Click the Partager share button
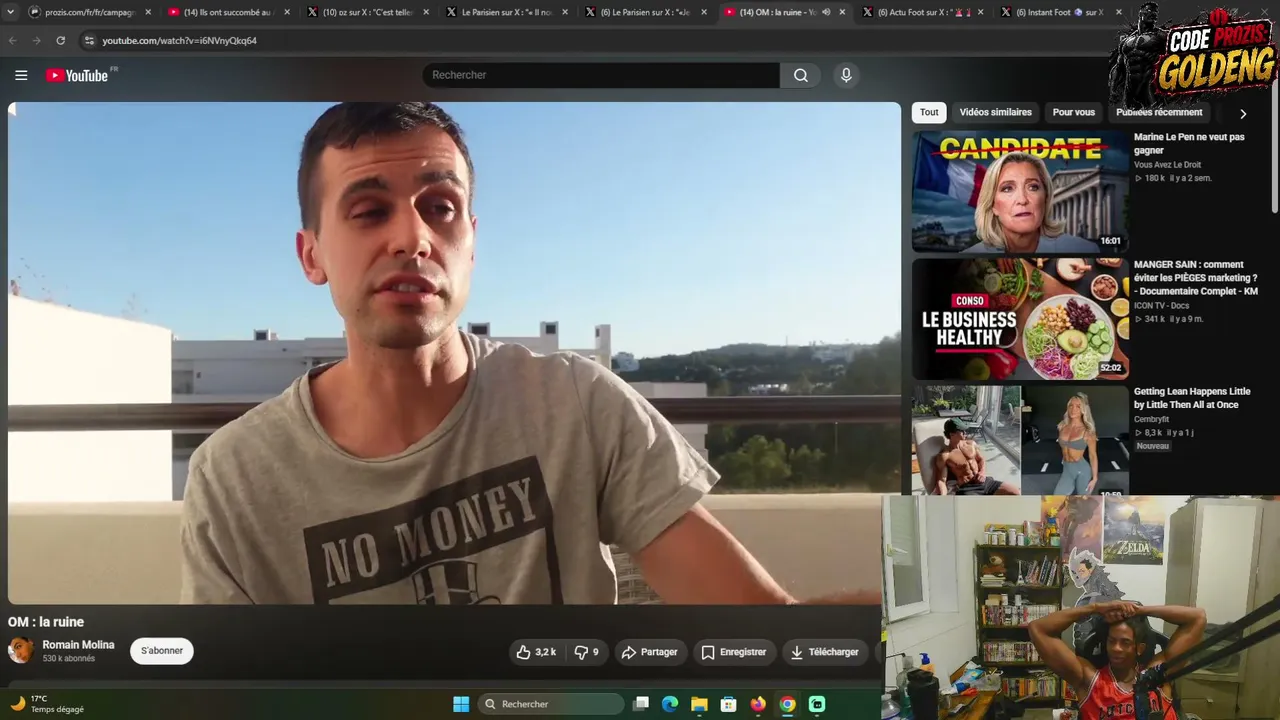Viewport: 1280px width, 720px height. [x=650, y=652]
